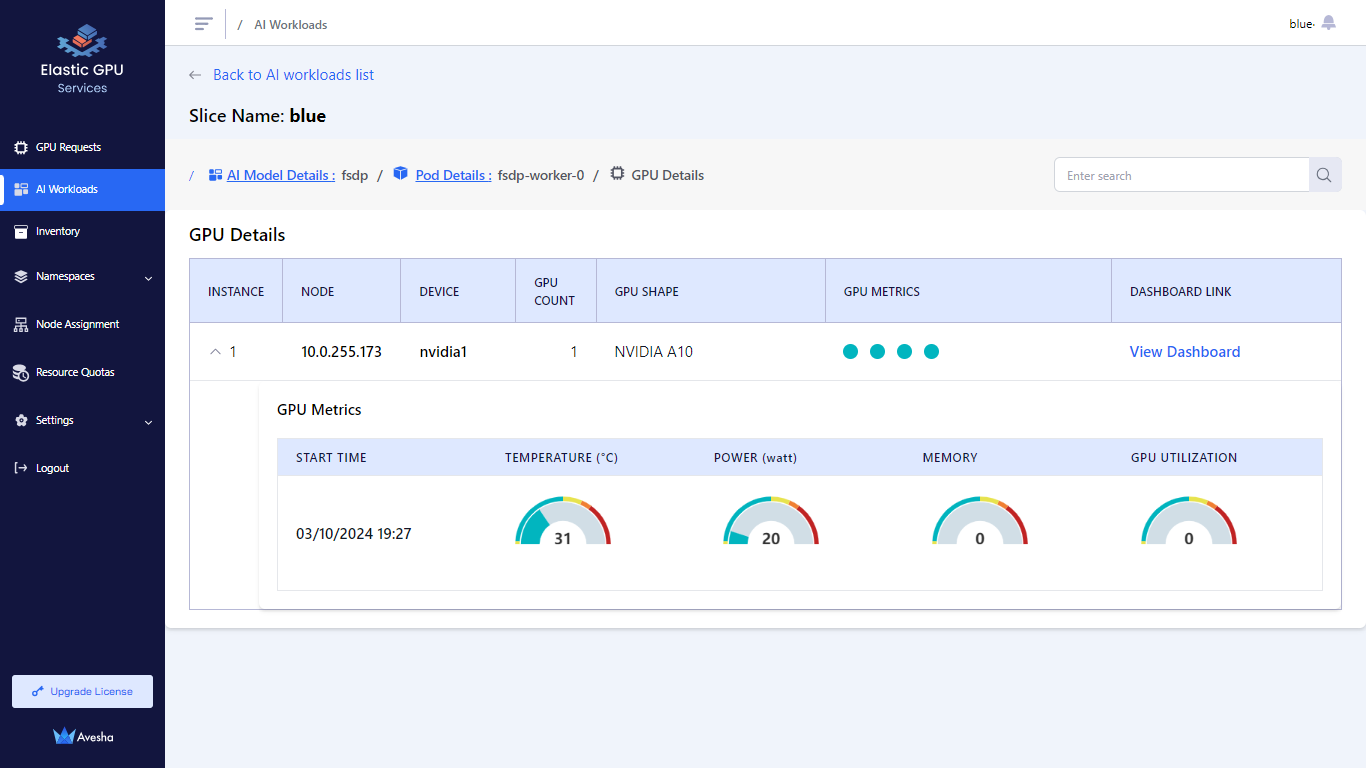This screenshot has height=768, width=1366.
Task: Click the power gauge showing 20
Action: (771, 520)
